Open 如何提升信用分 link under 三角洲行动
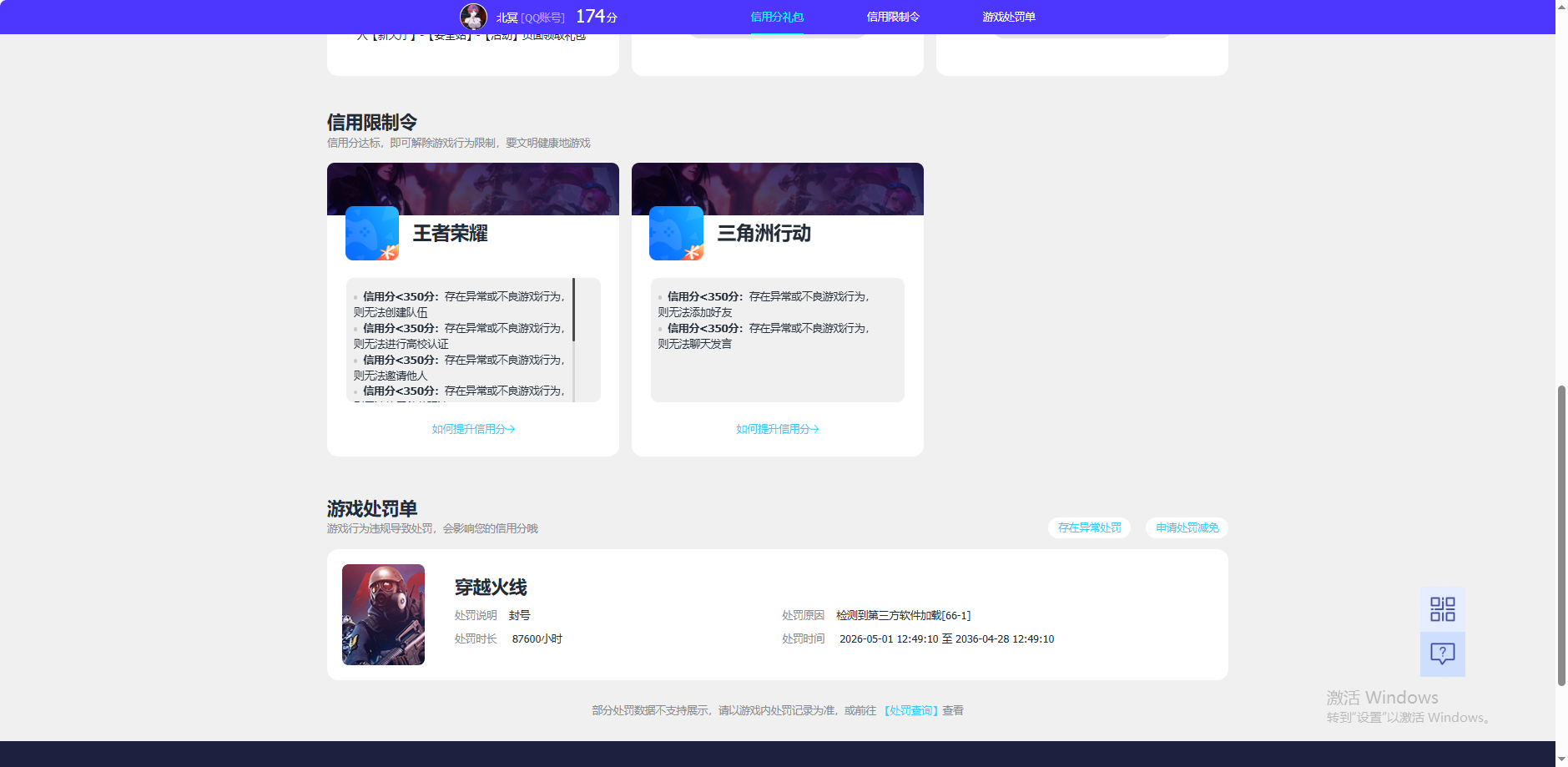The width and height of the screenshot is (1568, 767). coord(778,429)
